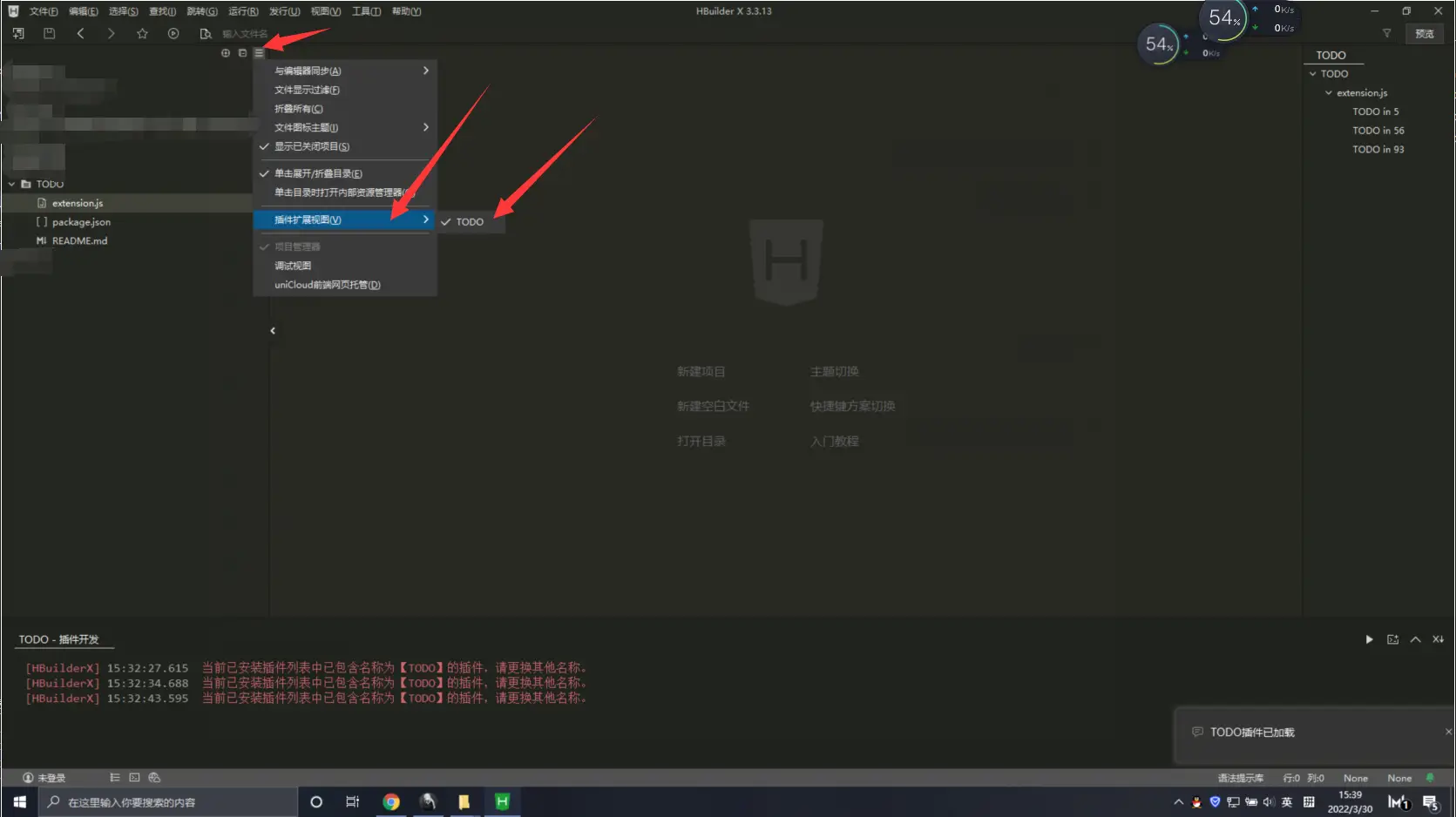The height and width of the screenshot is (817, 1456).
Task: Click 入门教程 on welcome page
Action: [835, 442]
